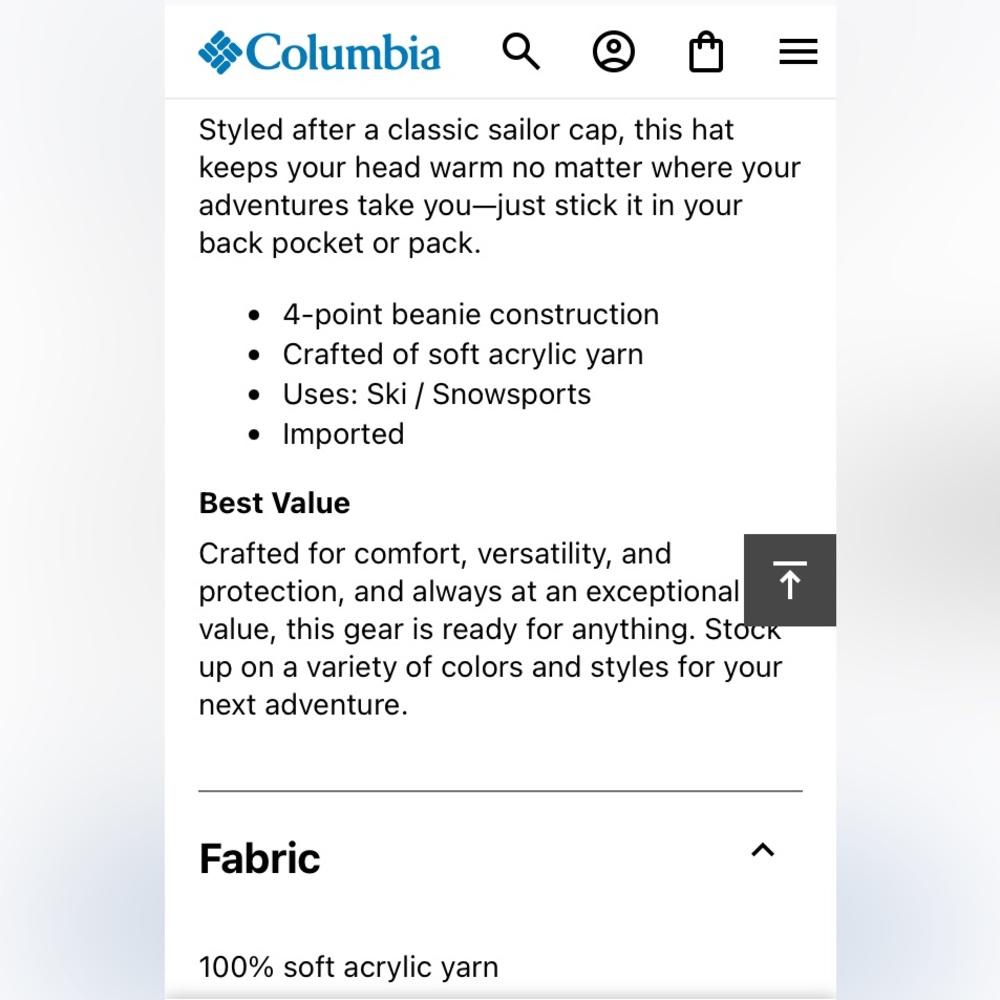Open the search magnifier

(x=521, y=51)
